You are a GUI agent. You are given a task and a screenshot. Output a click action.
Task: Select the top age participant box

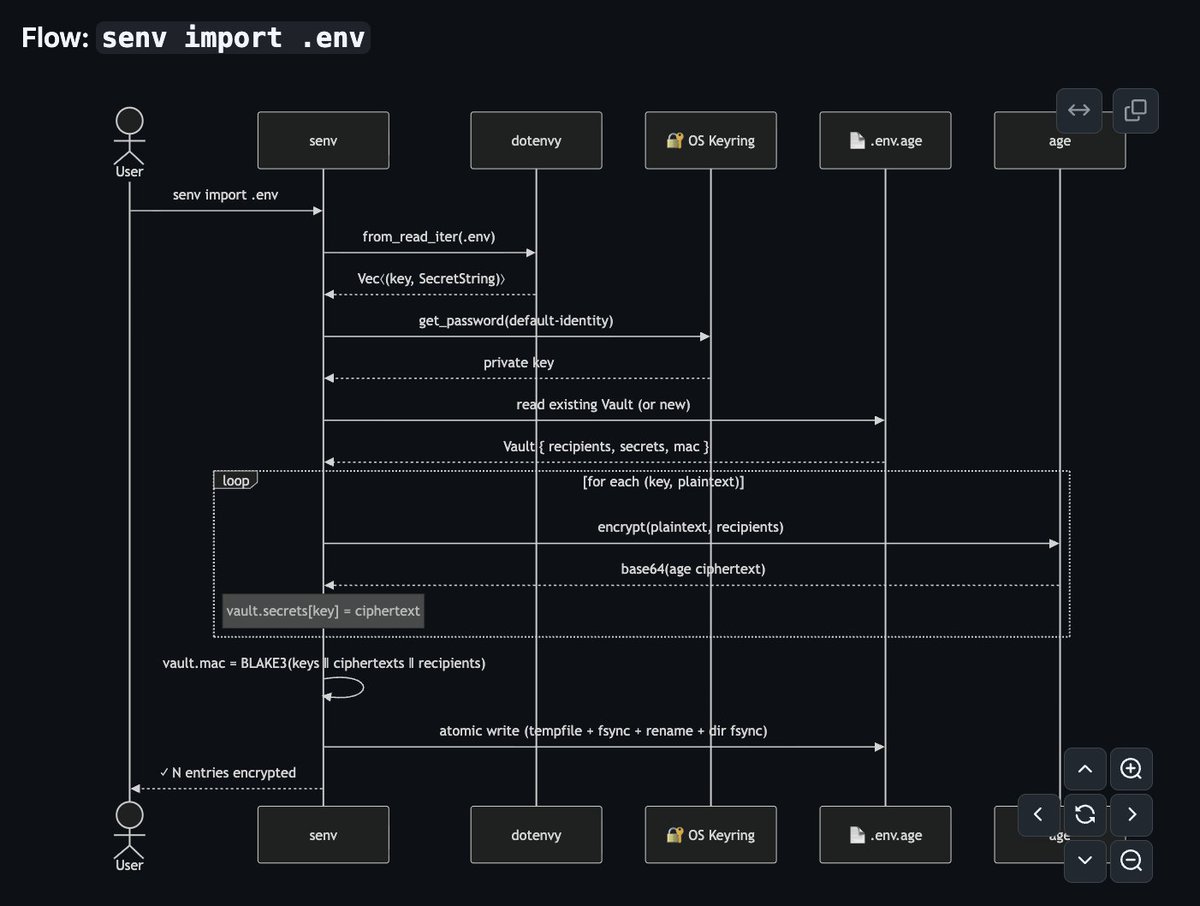pyautogui.click(x=1060, y=140)
